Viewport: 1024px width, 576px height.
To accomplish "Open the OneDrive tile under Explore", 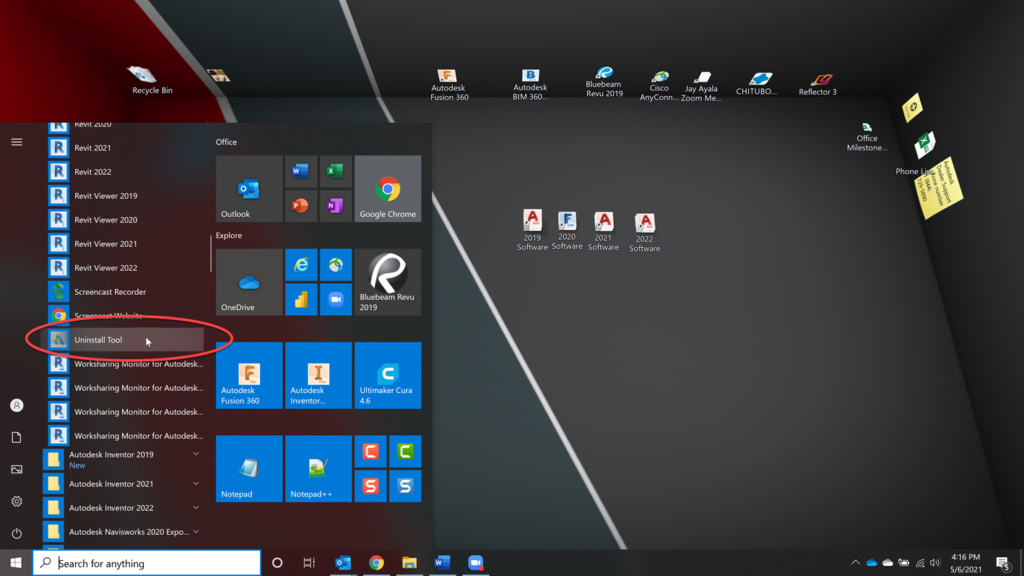I will click(x=248, y=281).
